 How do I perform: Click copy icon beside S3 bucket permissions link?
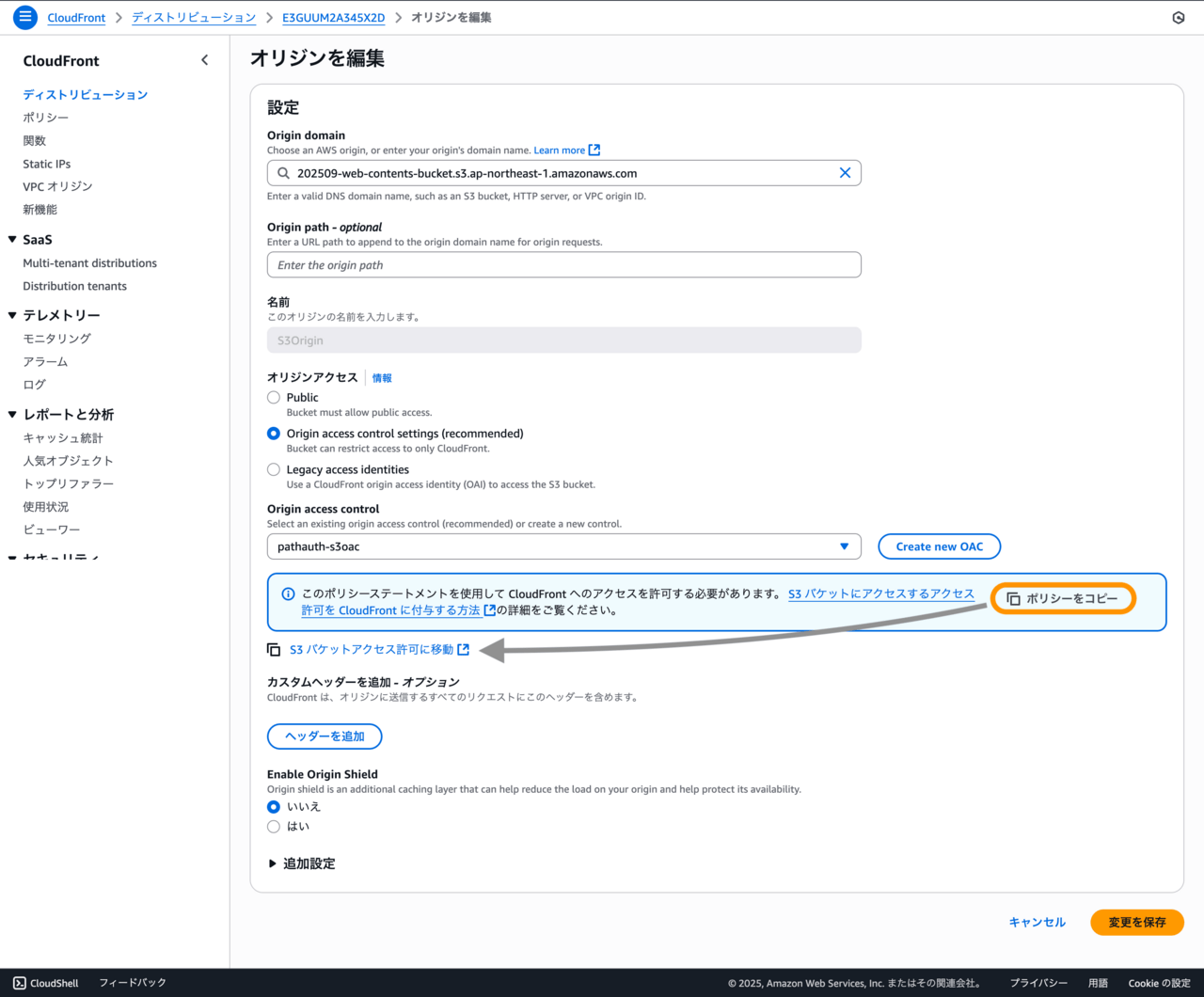274,650
